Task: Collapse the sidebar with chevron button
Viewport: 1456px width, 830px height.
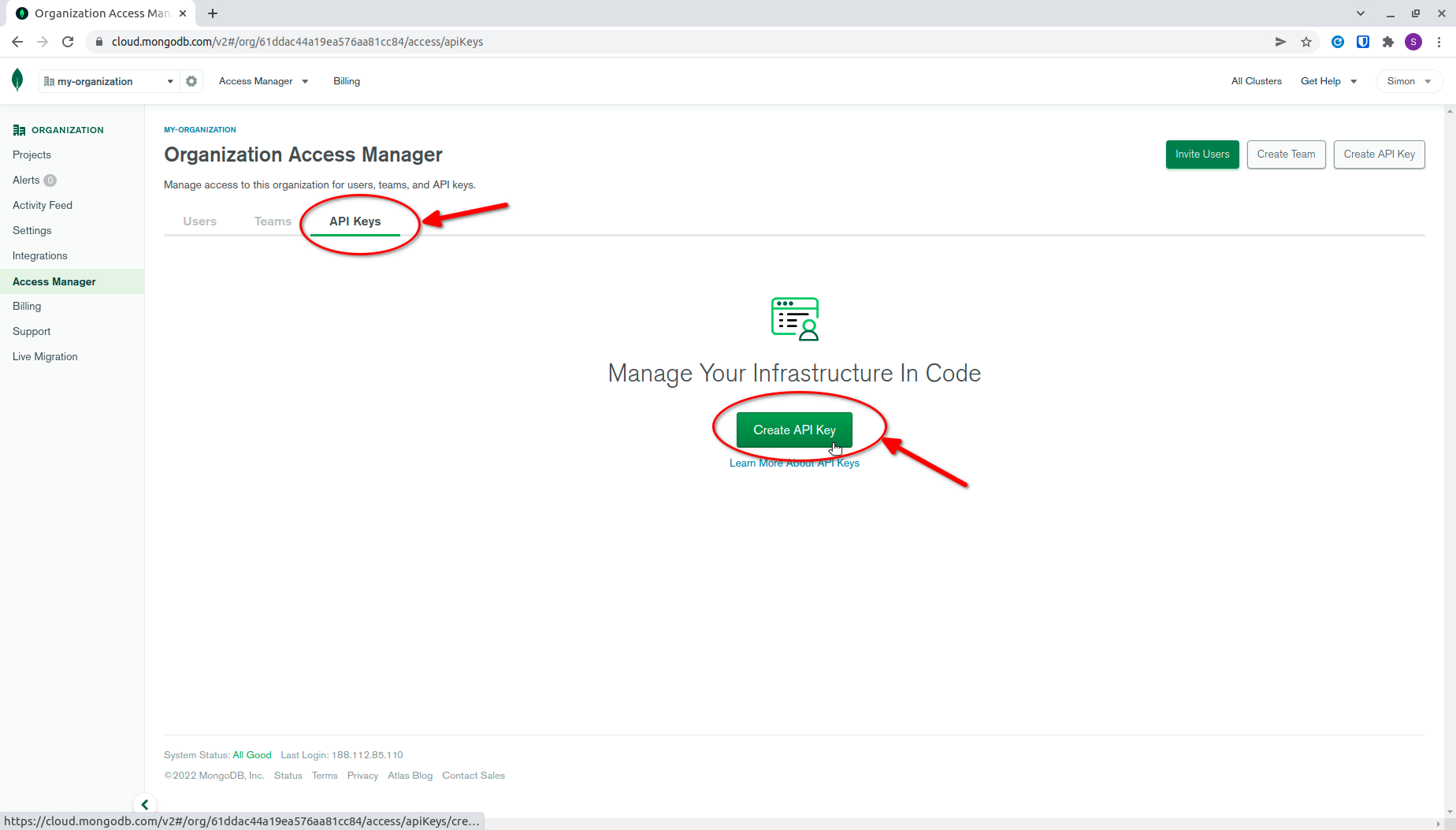Action: point(145,805)
